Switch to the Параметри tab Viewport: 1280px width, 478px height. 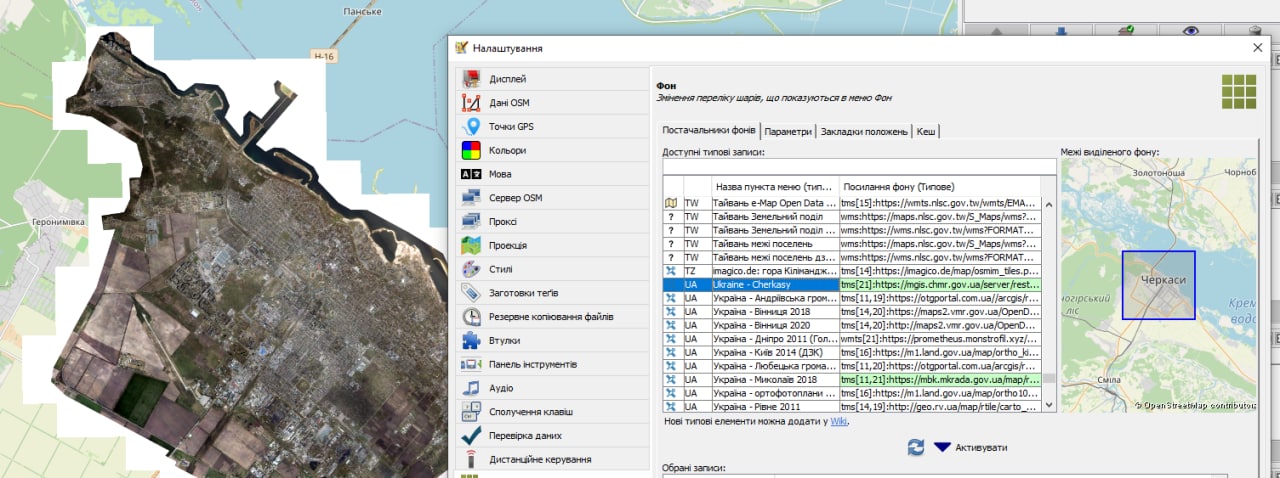[x=788, y=131]
